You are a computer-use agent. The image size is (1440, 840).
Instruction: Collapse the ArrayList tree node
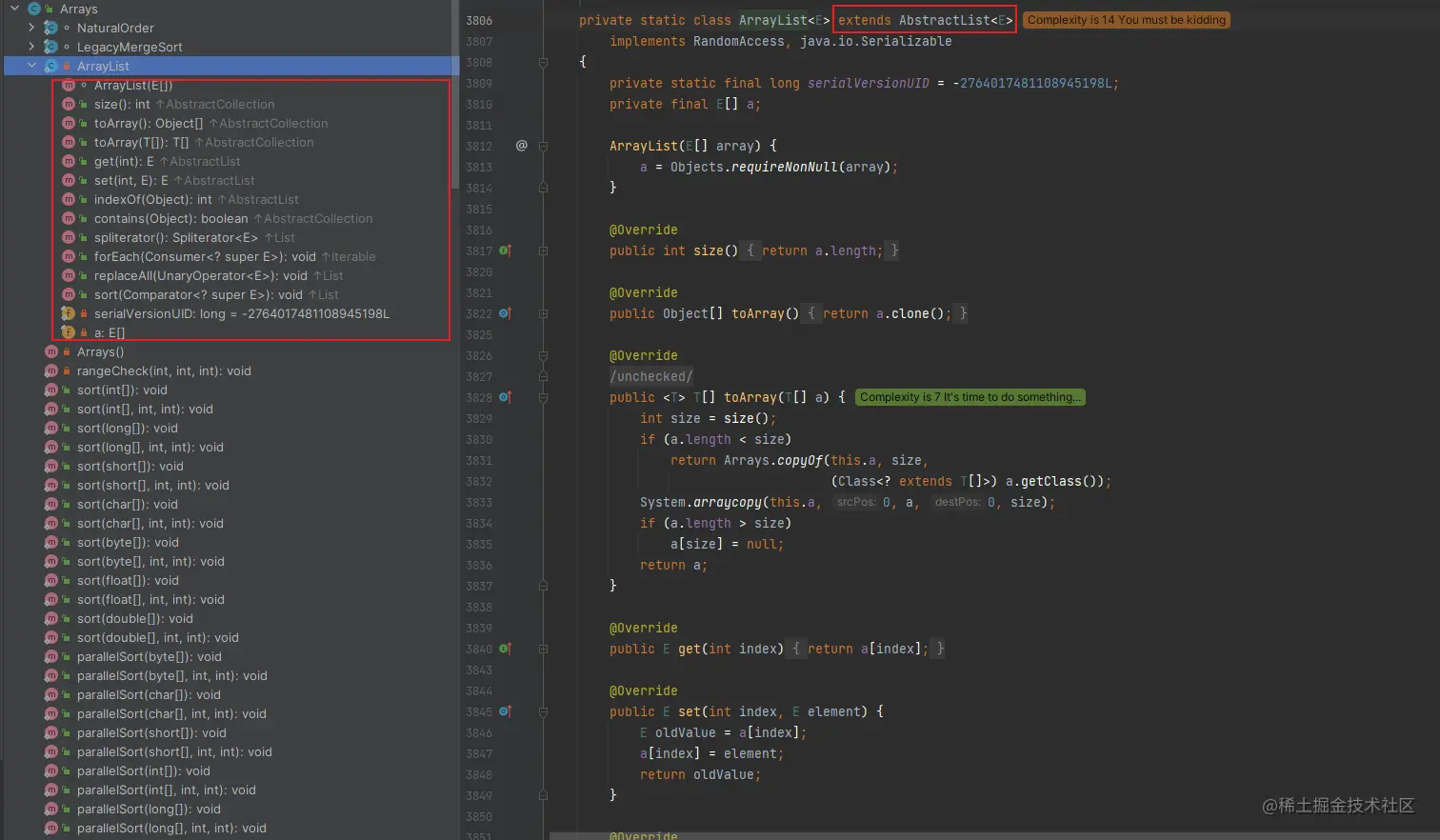(31, 66)
